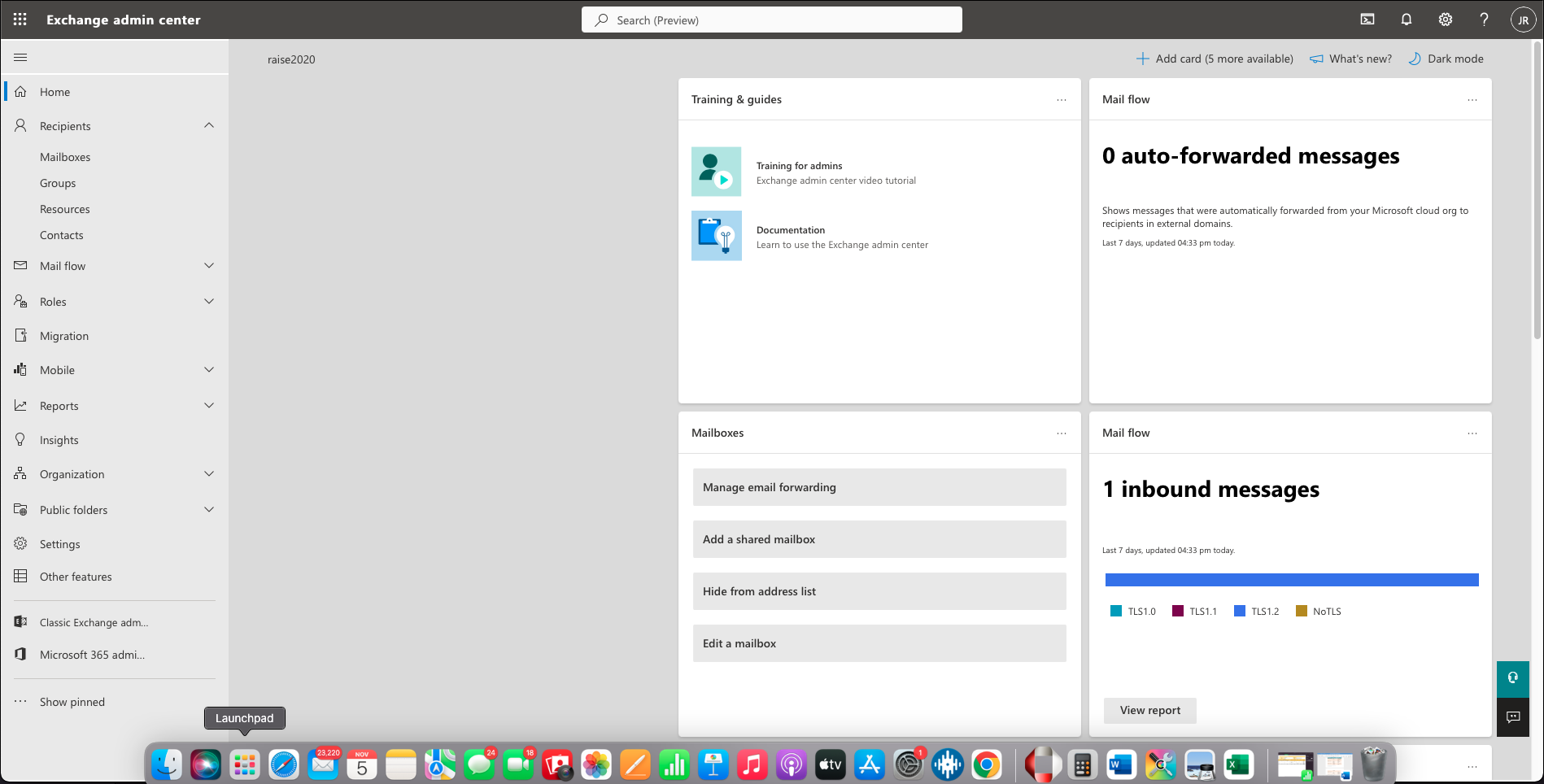
Task: Click Manage email forwarding
Action: (x=879, y=487)
